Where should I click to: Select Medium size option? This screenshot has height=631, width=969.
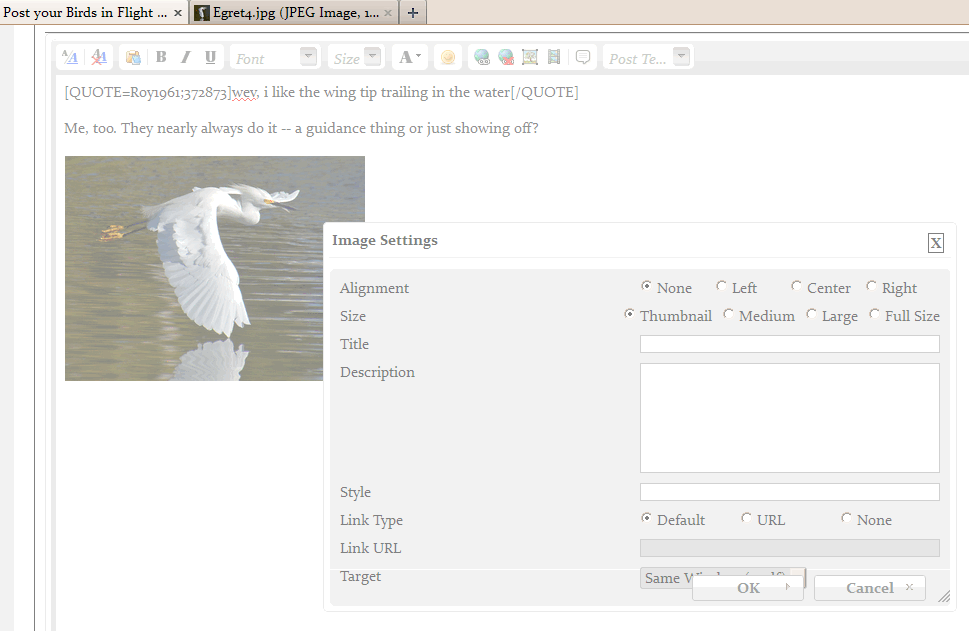pyautogui.click(x=729, y=314)
